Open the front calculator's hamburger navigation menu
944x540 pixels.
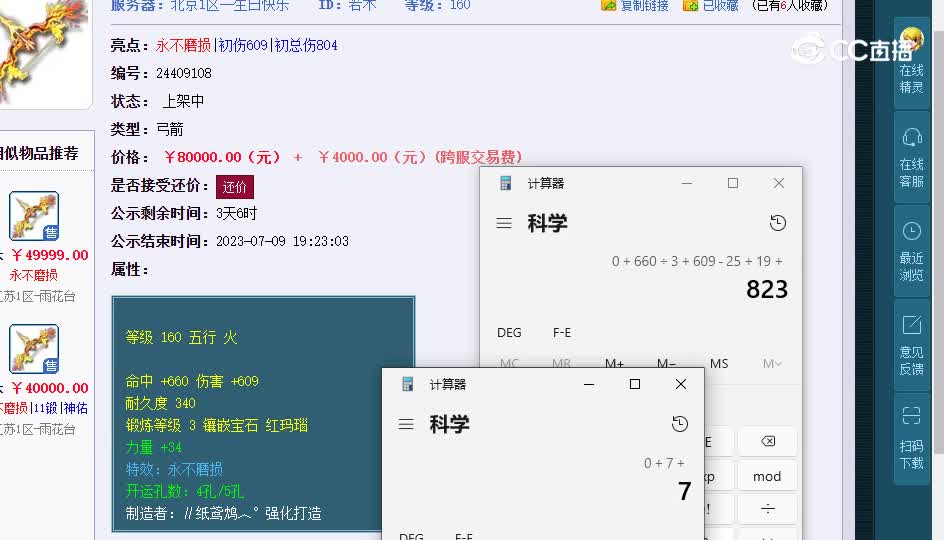(406, 424)
